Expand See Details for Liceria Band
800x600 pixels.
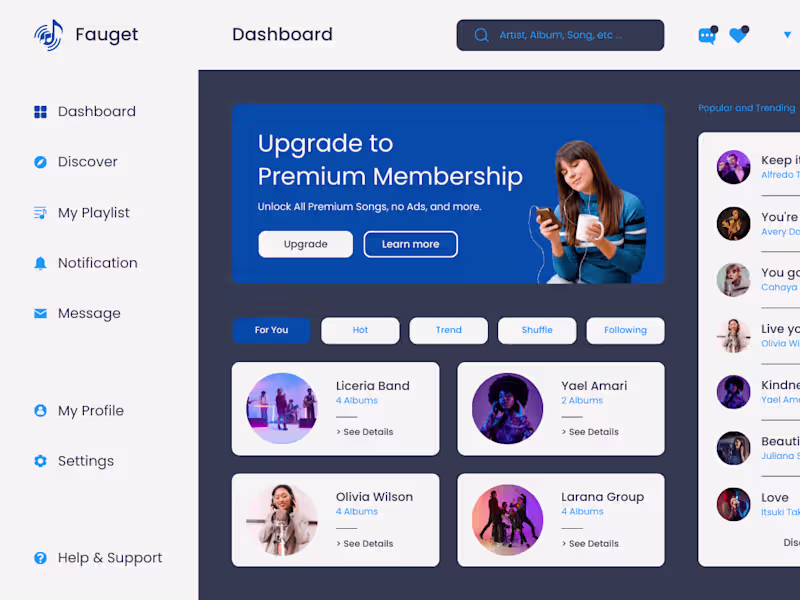365,432
